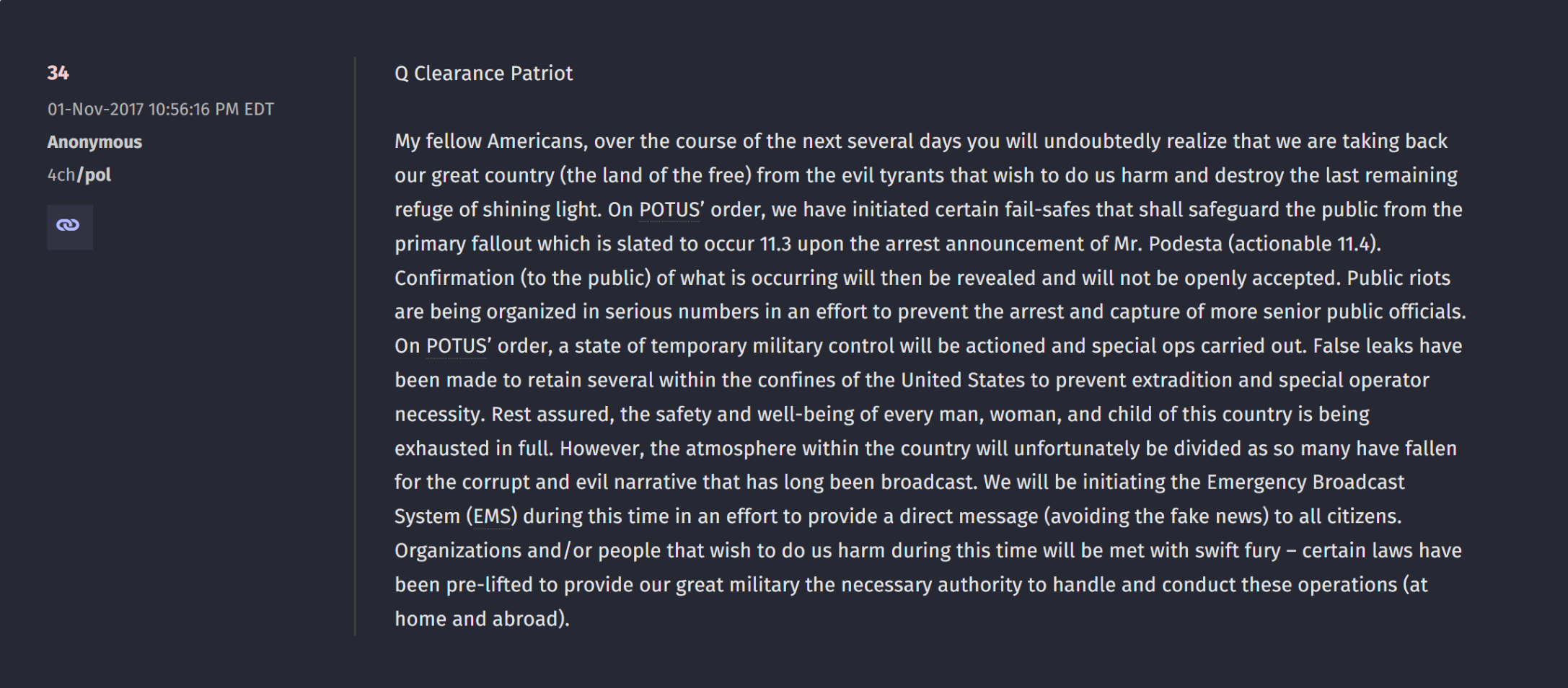Select the 4ch/pol board label
This screenshot has height=688, width=1568.
pyautogui.click(x=79, y=175)
